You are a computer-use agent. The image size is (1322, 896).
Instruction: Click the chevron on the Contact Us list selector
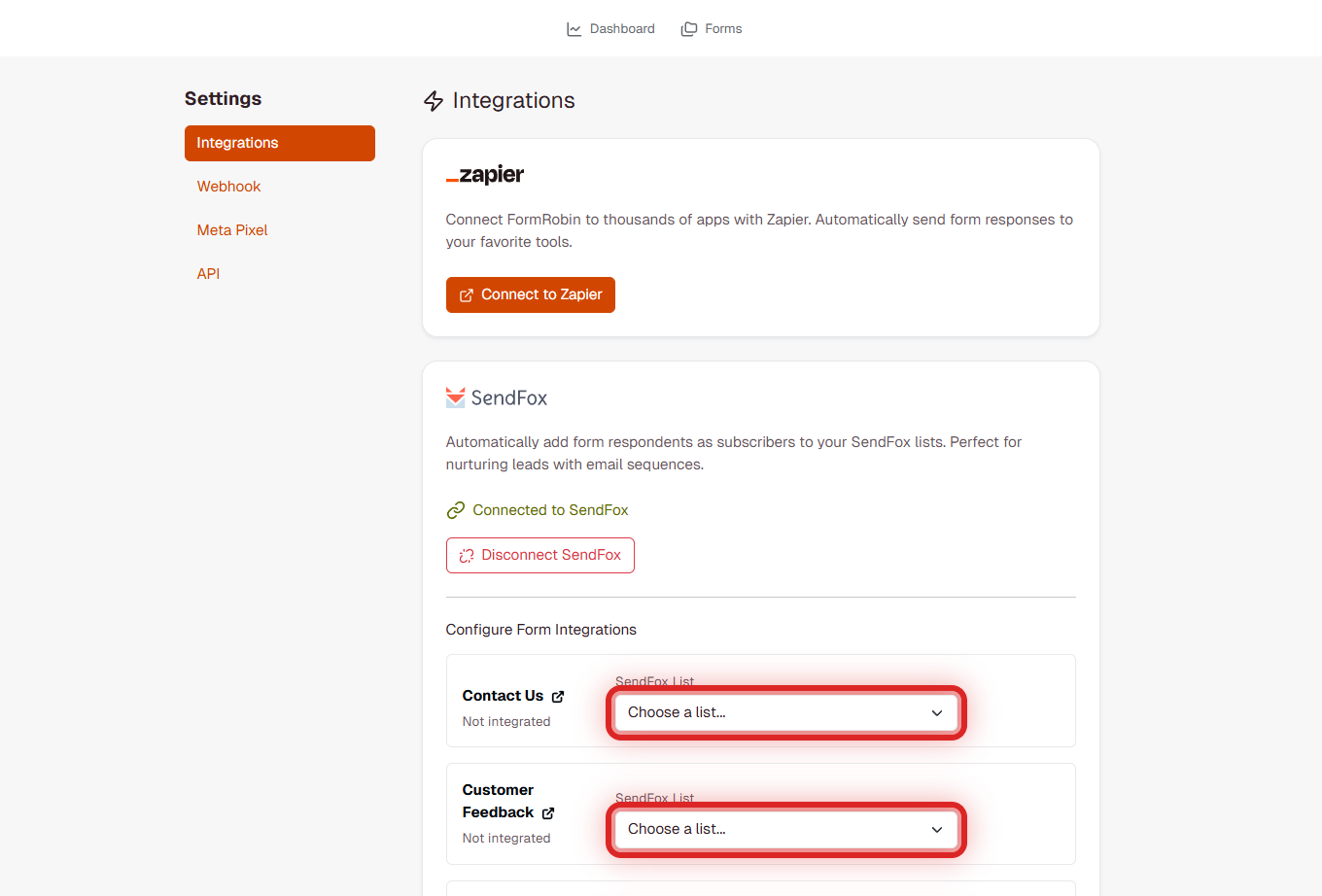936,712
